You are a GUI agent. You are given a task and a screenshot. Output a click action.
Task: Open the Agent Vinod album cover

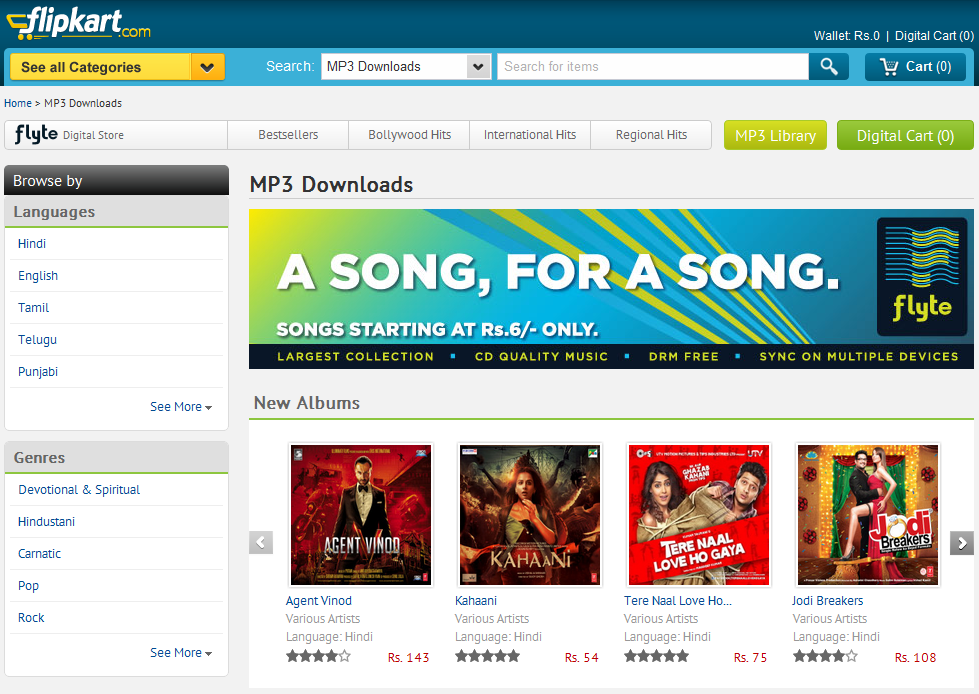[x=361, y=515]
